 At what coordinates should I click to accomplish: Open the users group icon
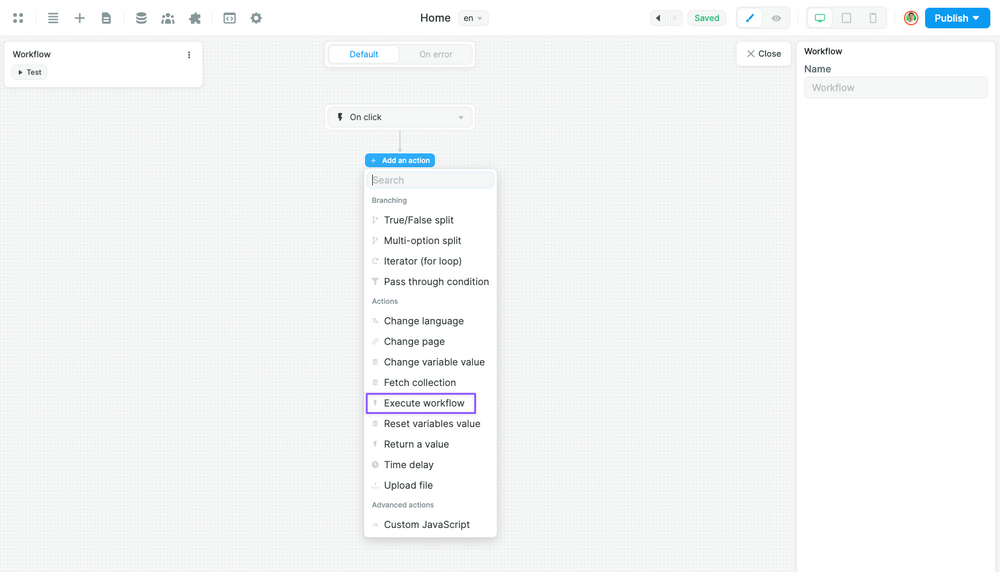pyautogui.click(x=168, y=18)
